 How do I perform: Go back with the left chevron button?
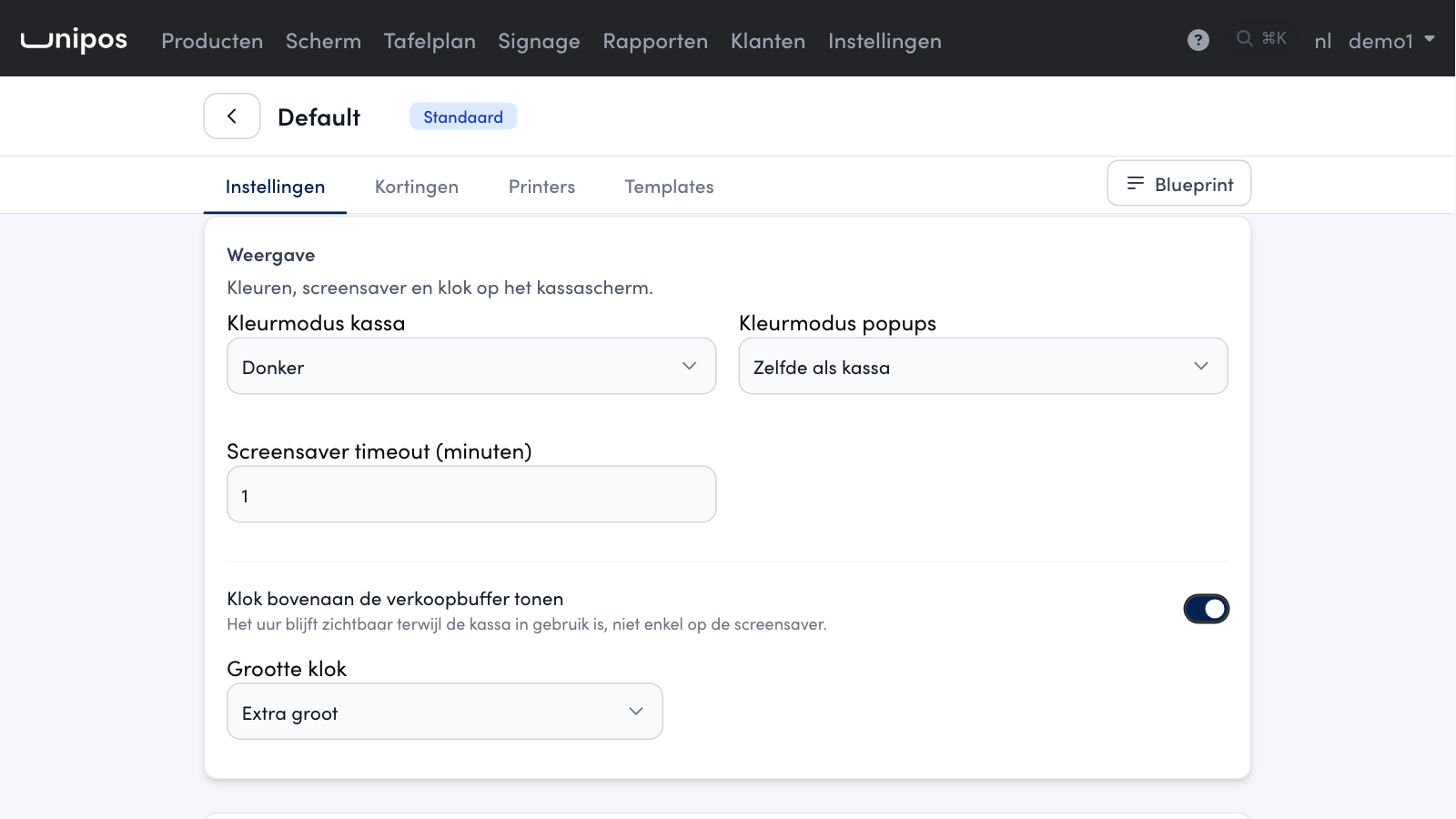coord(232,116)
